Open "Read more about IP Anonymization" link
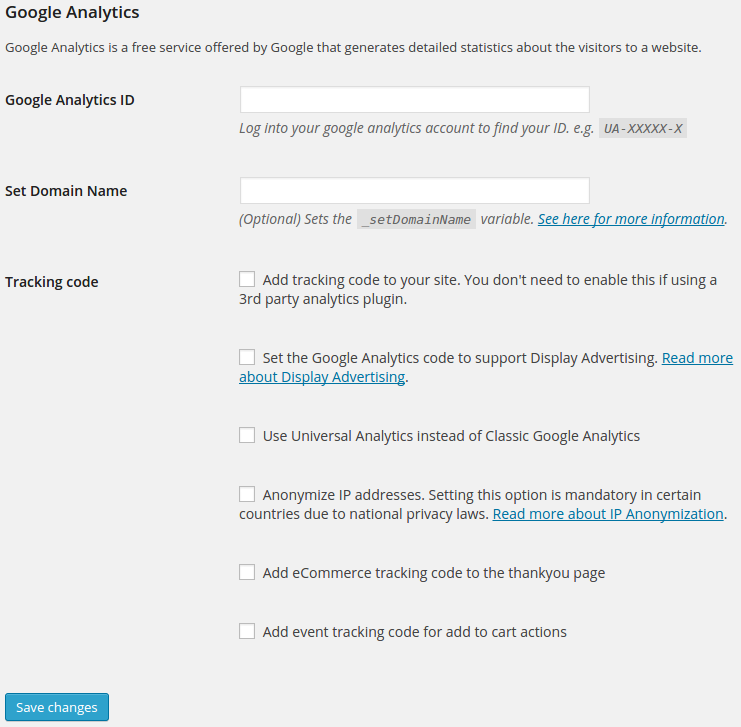The image size is (741, 727). tap(608, 514)
